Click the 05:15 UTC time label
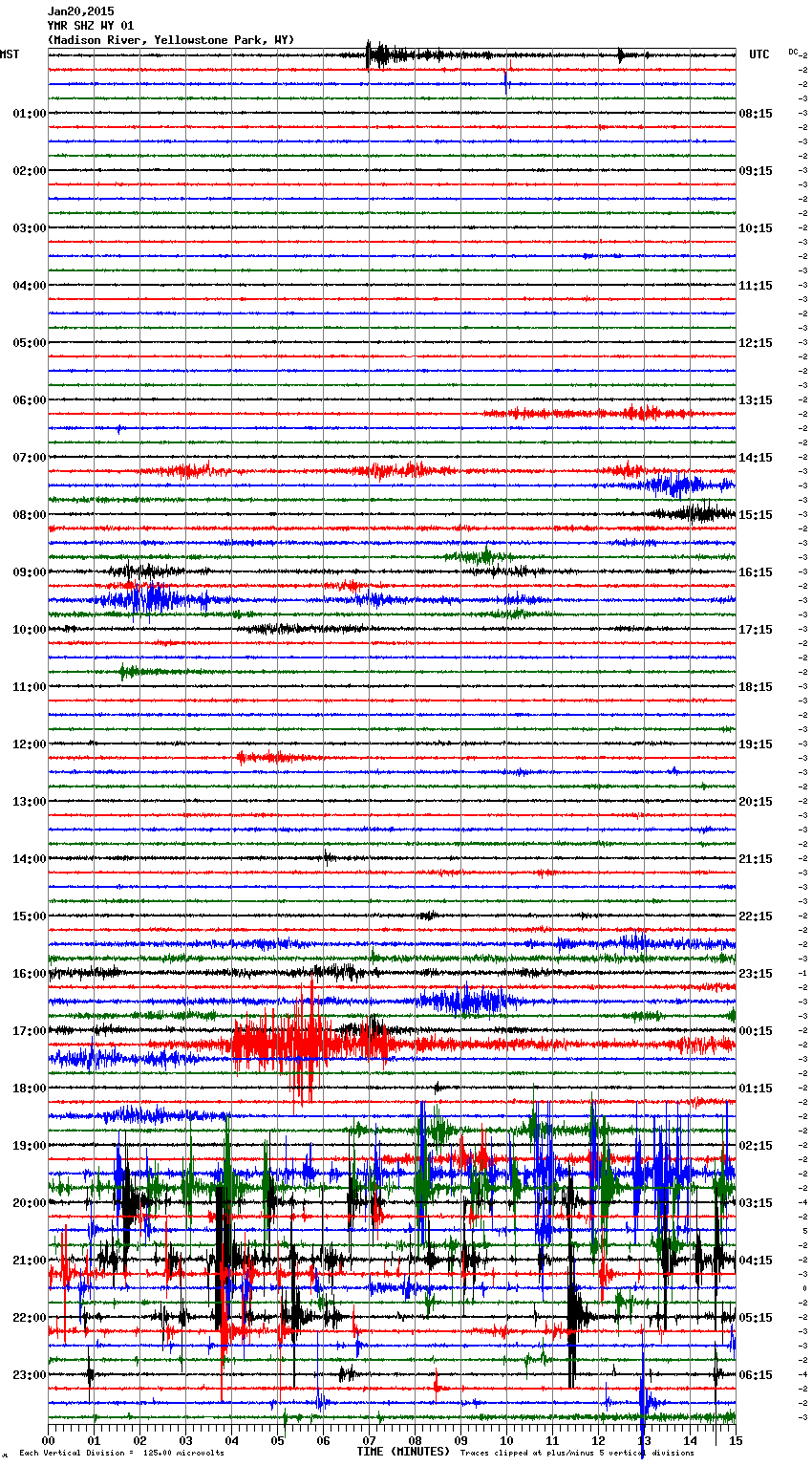 coord(756,1318)
